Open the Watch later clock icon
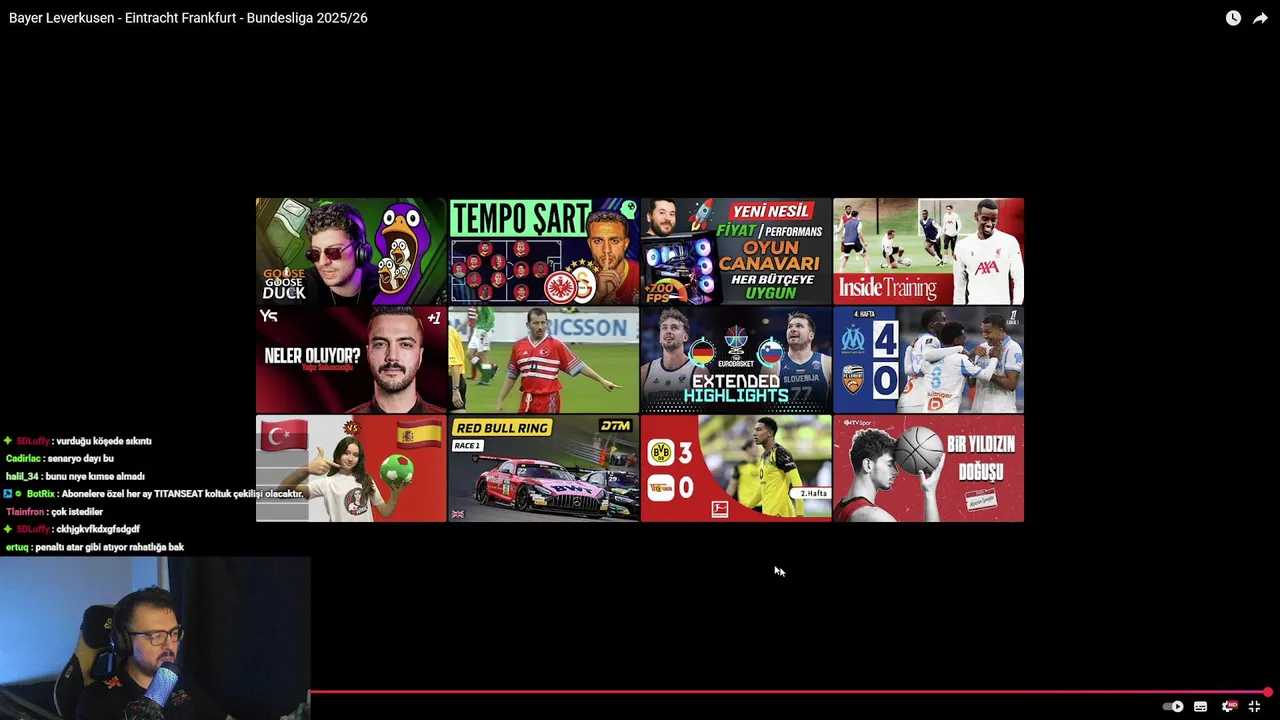Image resolution: width=1280 pixels, height=720 pixels. click(1233, 18)
